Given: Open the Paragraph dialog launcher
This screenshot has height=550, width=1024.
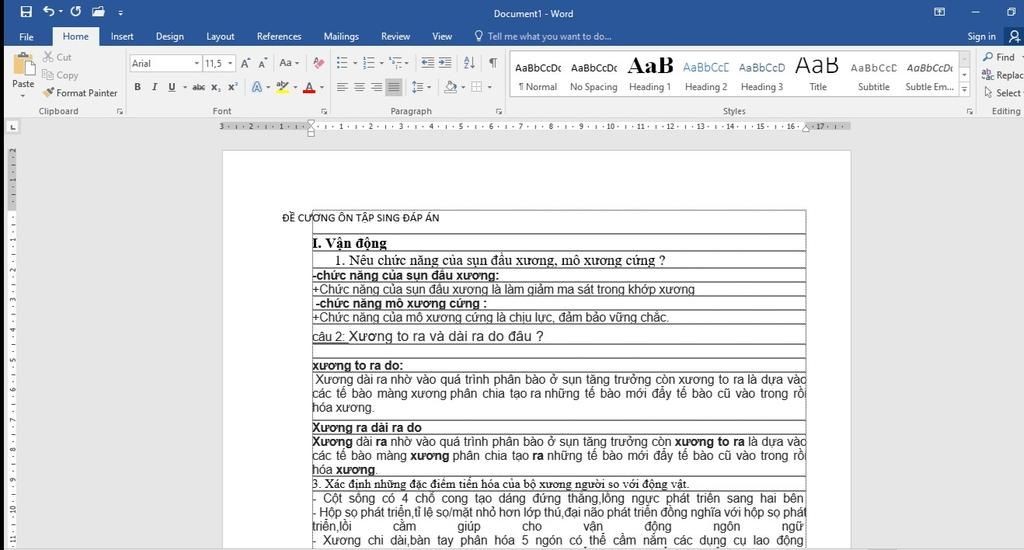Looking at the screenshot, I should (x=499, y=112).
